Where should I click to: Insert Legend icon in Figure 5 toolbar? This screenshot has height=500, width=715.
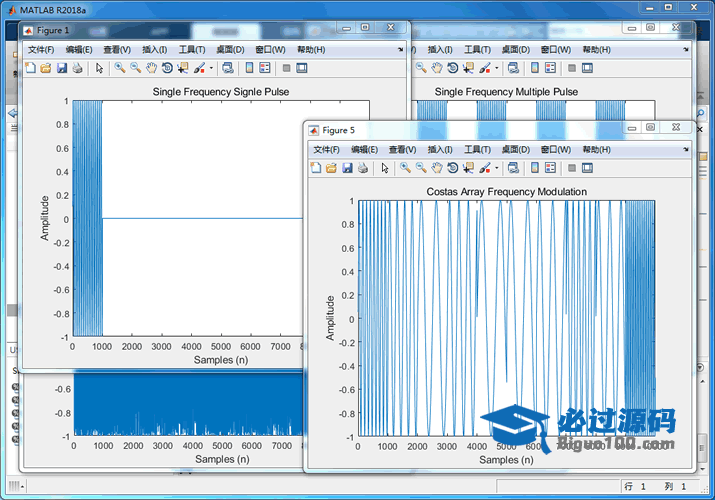click(x=550, y=168)
